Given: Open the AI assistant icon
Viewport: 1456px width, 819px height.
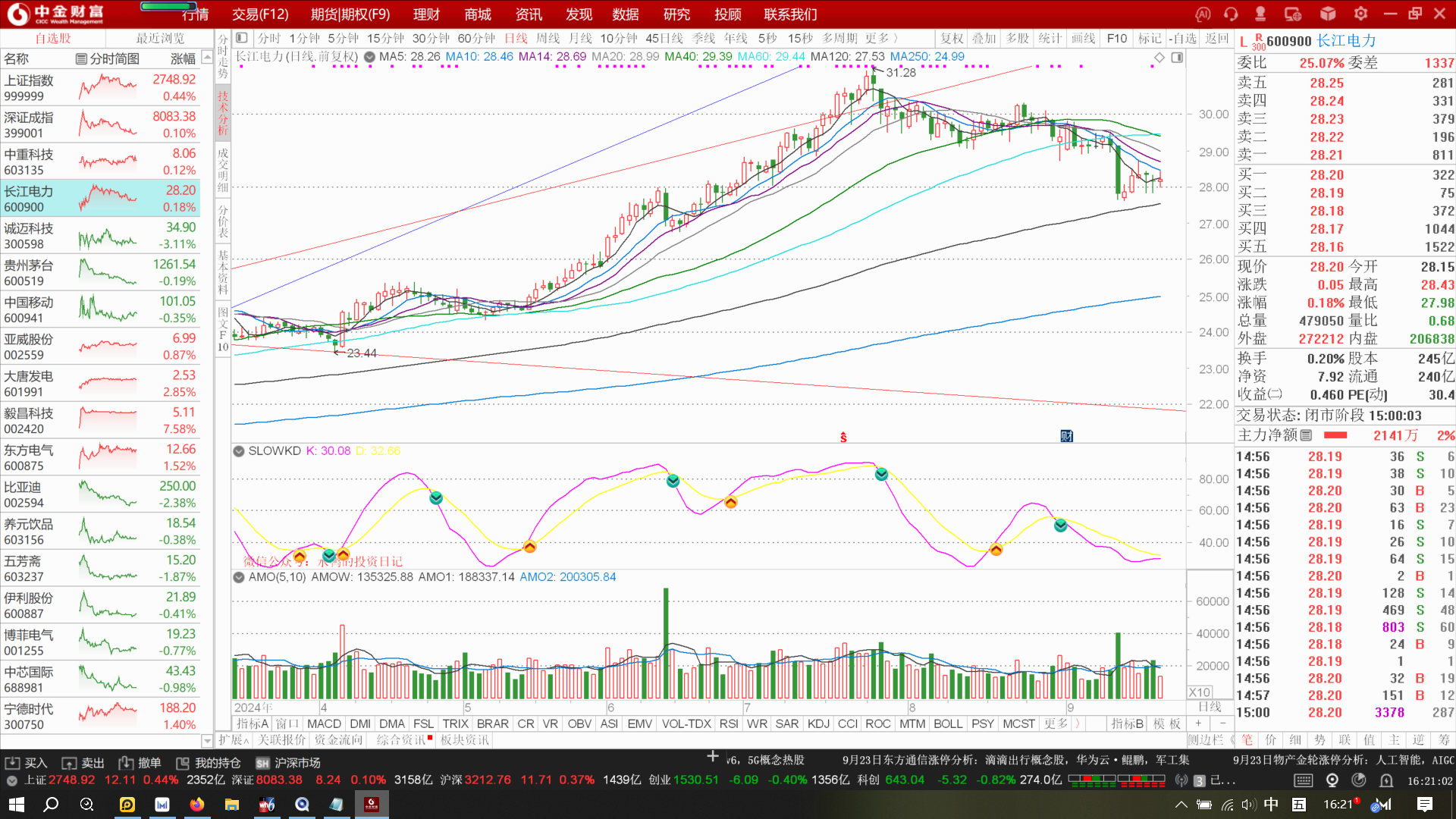Looking at the screenshot, I should tap(1203, 14).
